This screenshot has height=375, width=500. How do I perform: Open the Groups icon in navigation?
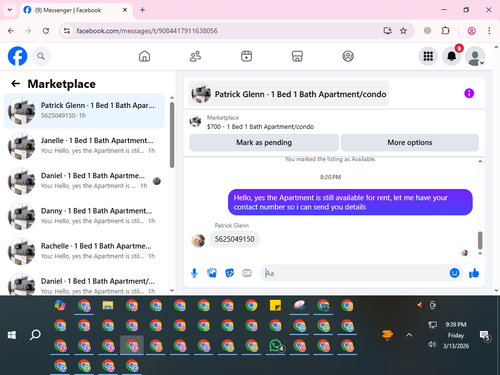(348, 56)
